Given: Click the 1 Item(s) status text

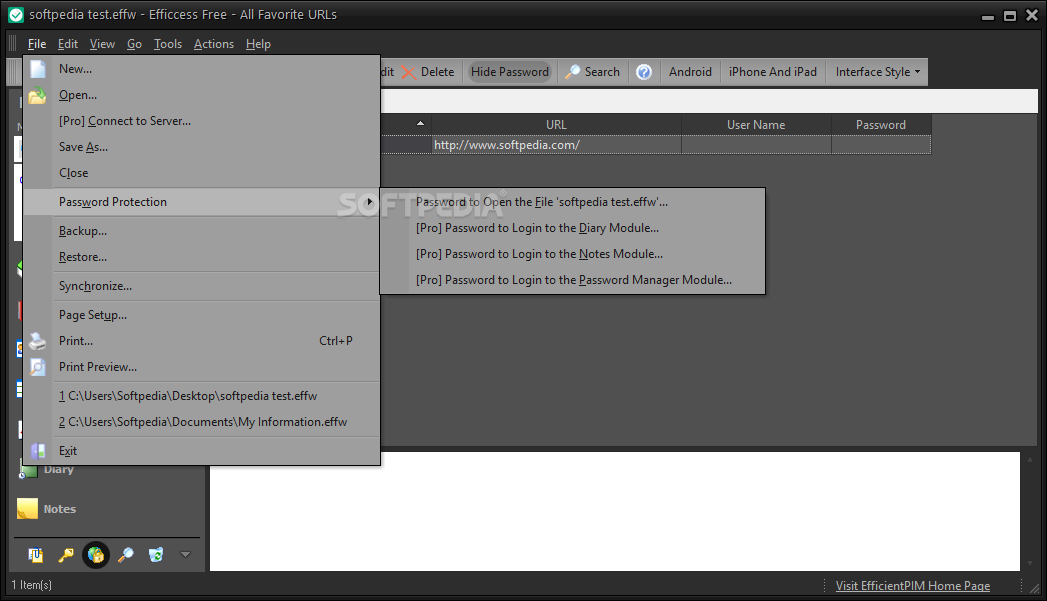Looking at the screenshot, I should pyautogui.click(x=31, y=585).
